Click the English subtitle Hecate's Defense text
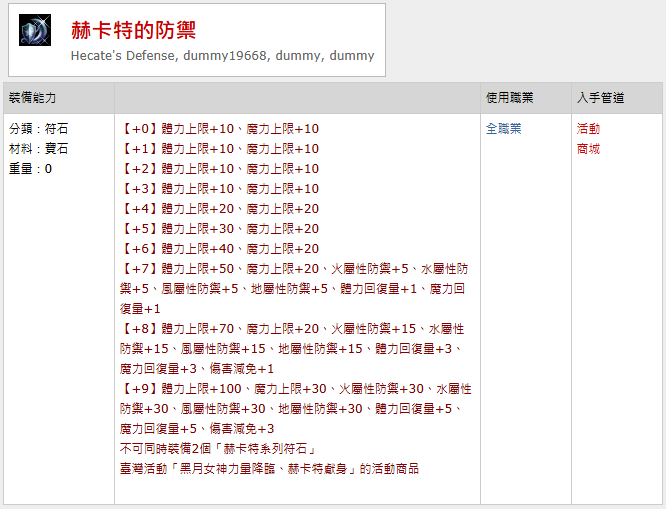This screenshot has height=509, width=666. [222, 55]
